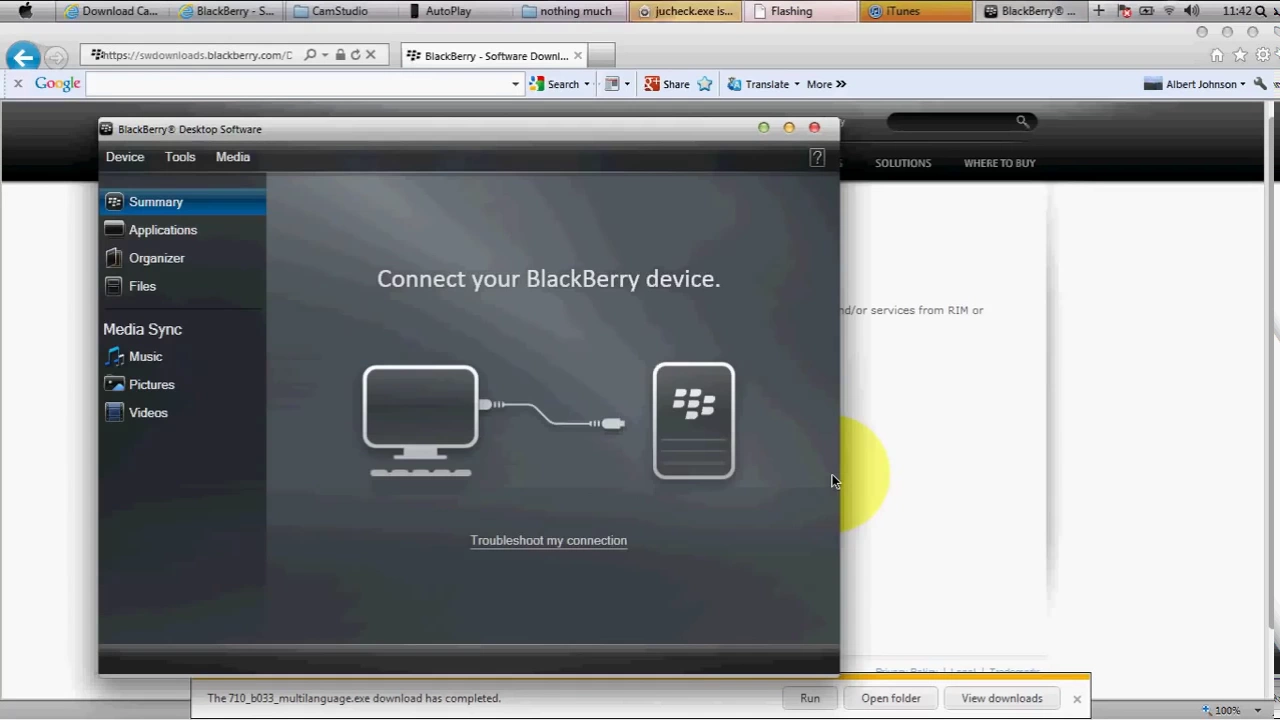
Task: Click address bar search magnifier icon
Action: pyautogui.click(x=310, y=55)
